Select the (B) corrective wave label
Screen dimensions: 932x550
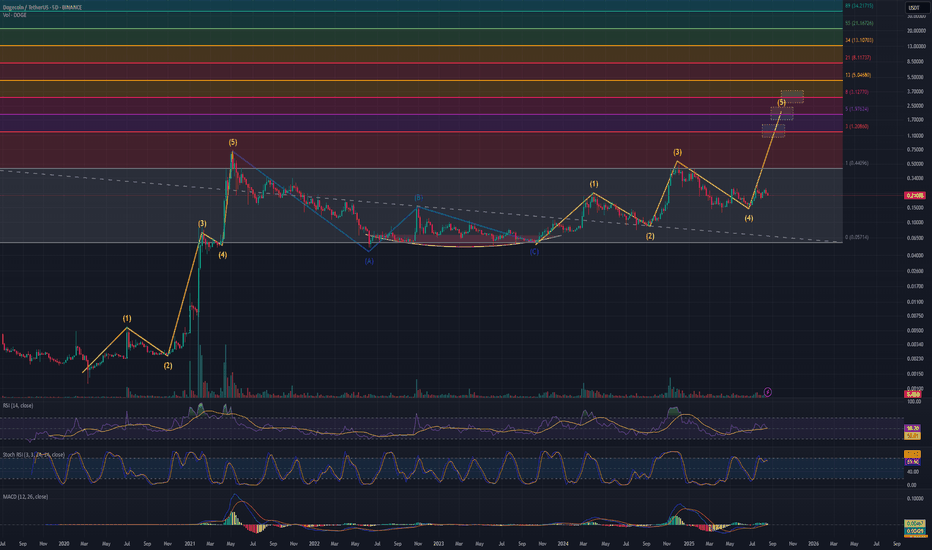[418, 197]
